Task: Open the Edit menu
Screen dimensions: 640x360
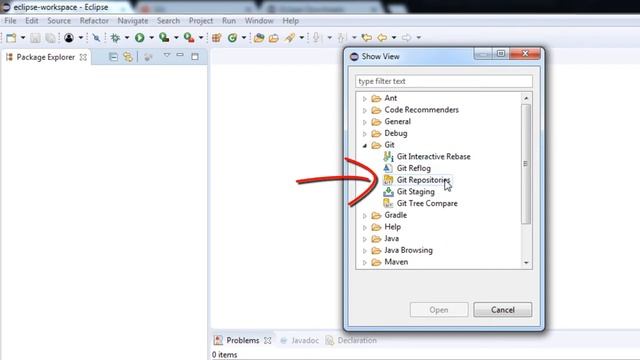Action: point(31,21)
